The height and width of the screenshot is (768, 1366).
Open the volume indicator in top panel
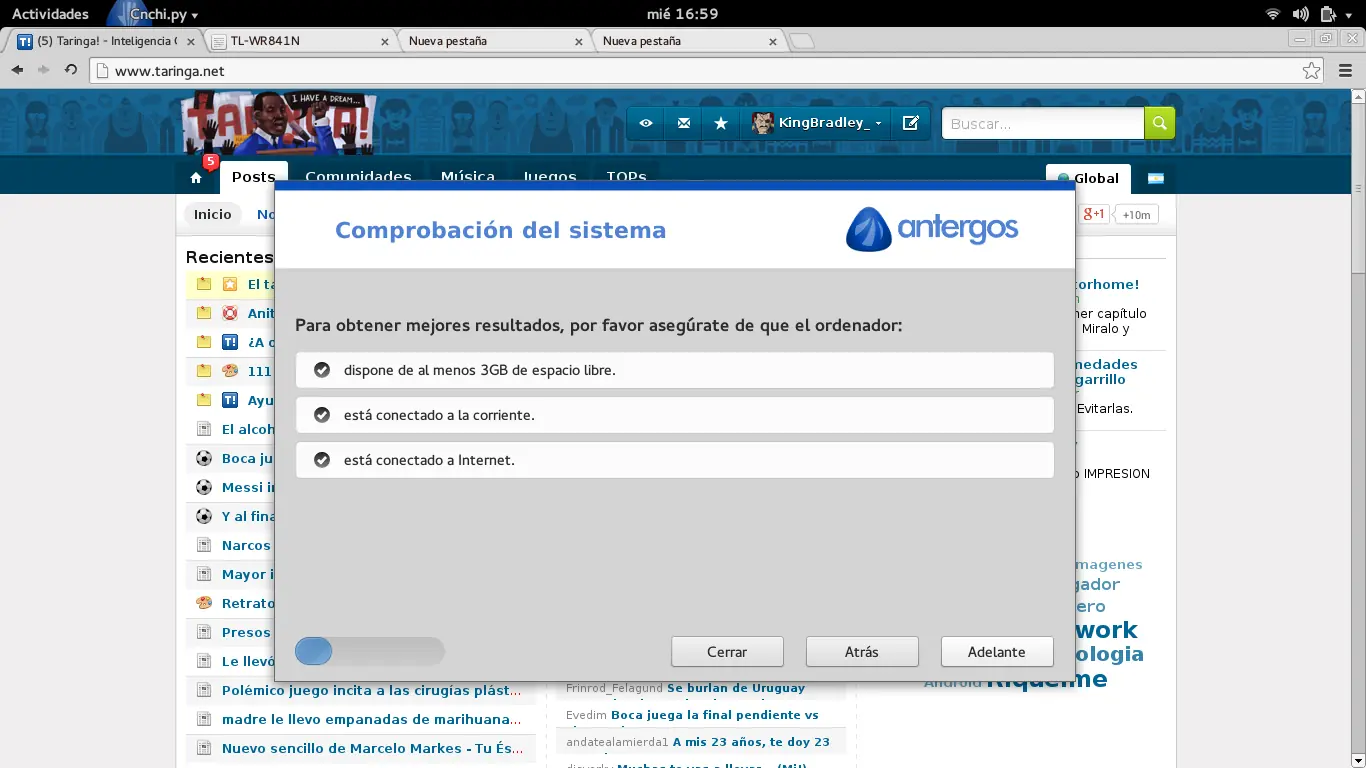(1300, 14)
